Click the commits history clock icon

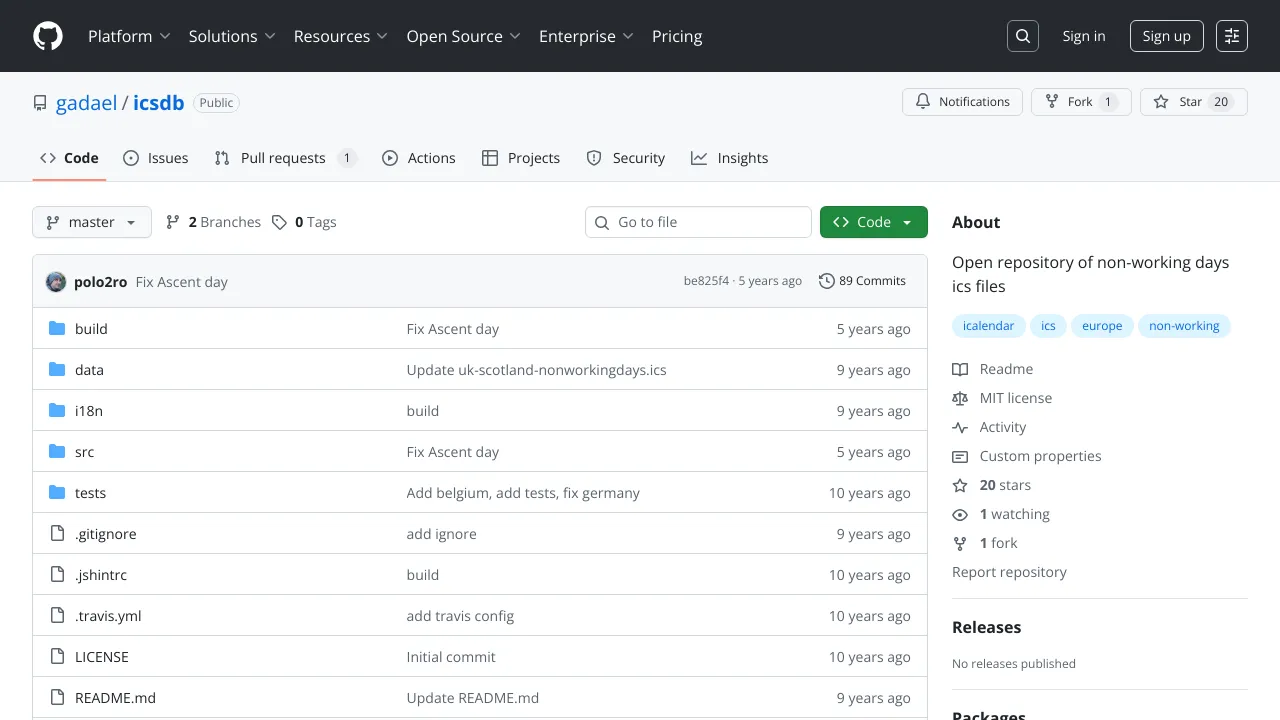click(x=826, y=281)
